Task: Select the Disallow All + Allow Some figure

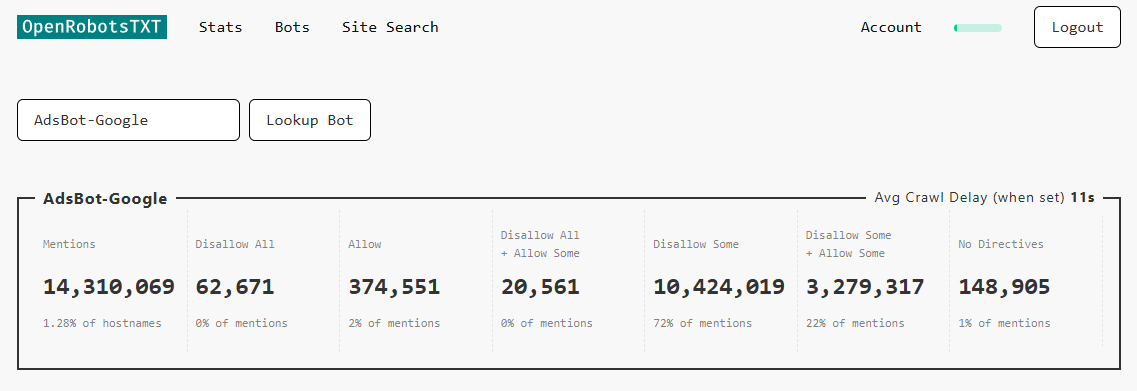Action: (x=540, y=287)
